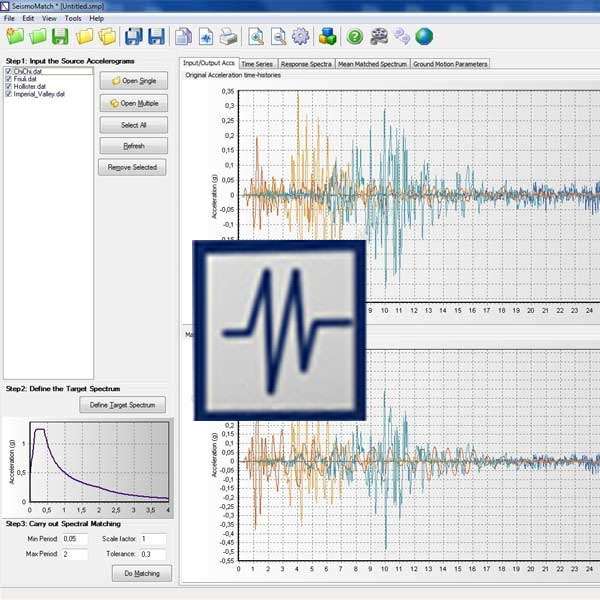Click the Scale factor input field

click(x=153, y=539)
